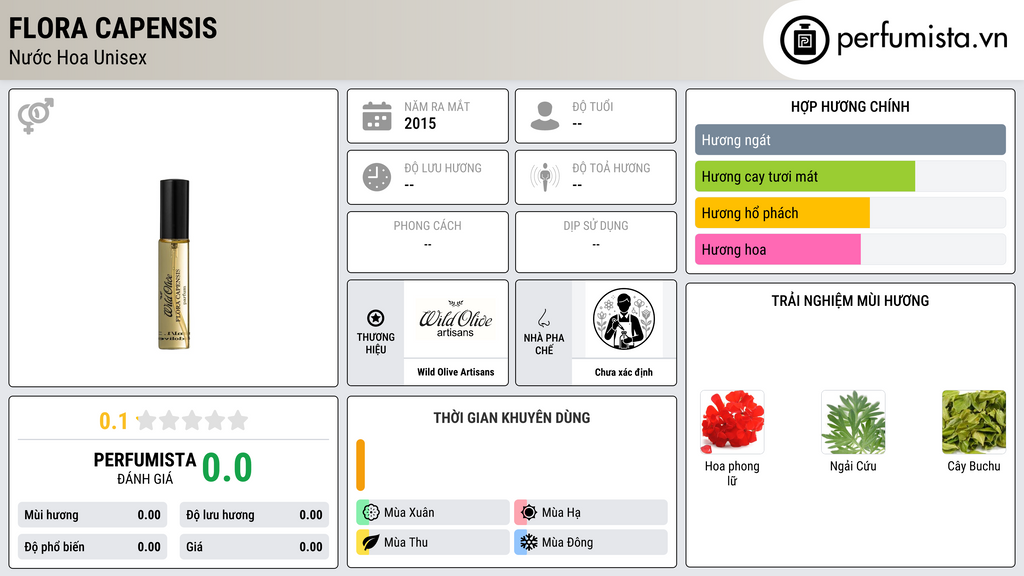1024x576 pixels.
Task: Click the yellow 0.1 user rating value
Action: (x=114, y=421)
